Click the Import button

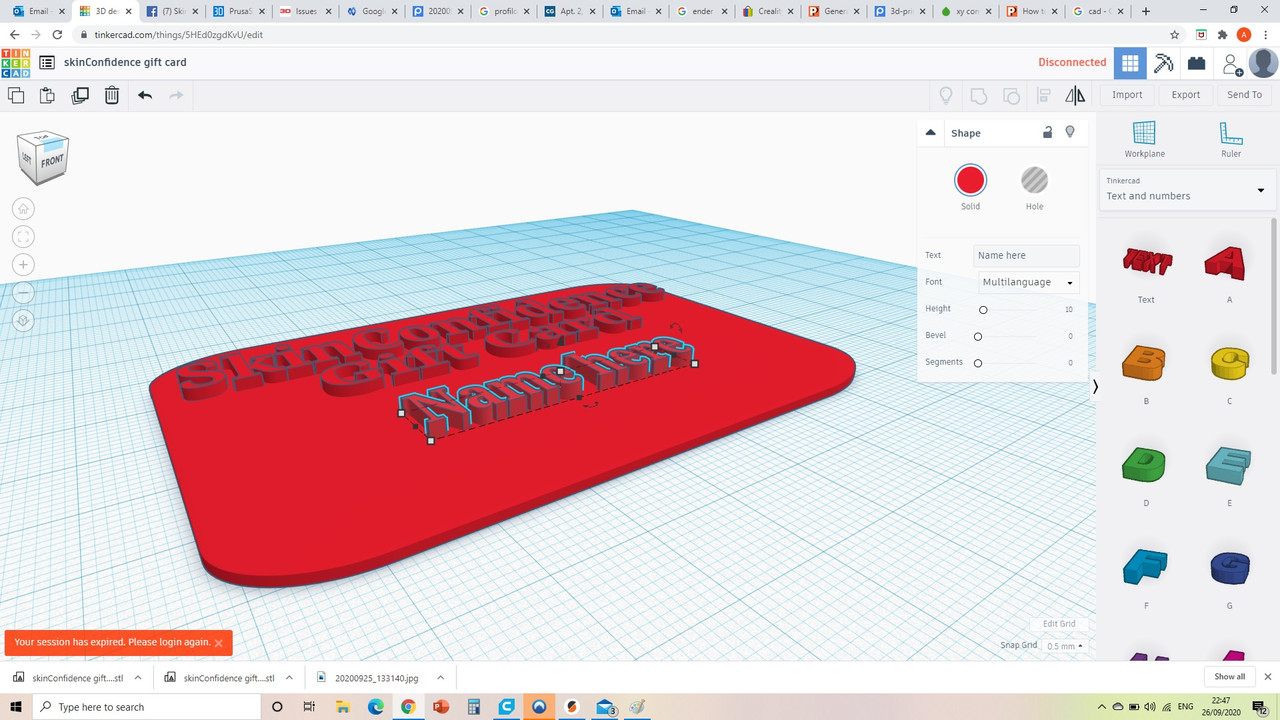click(x=1127, y=95)
